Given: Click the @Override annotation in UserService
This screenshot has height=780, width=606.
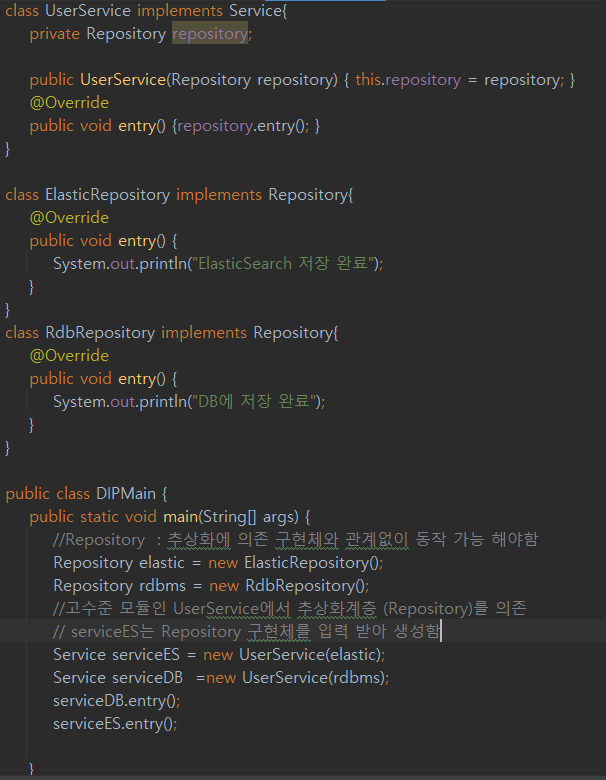Looking at the screenshot, I should 69,102.
